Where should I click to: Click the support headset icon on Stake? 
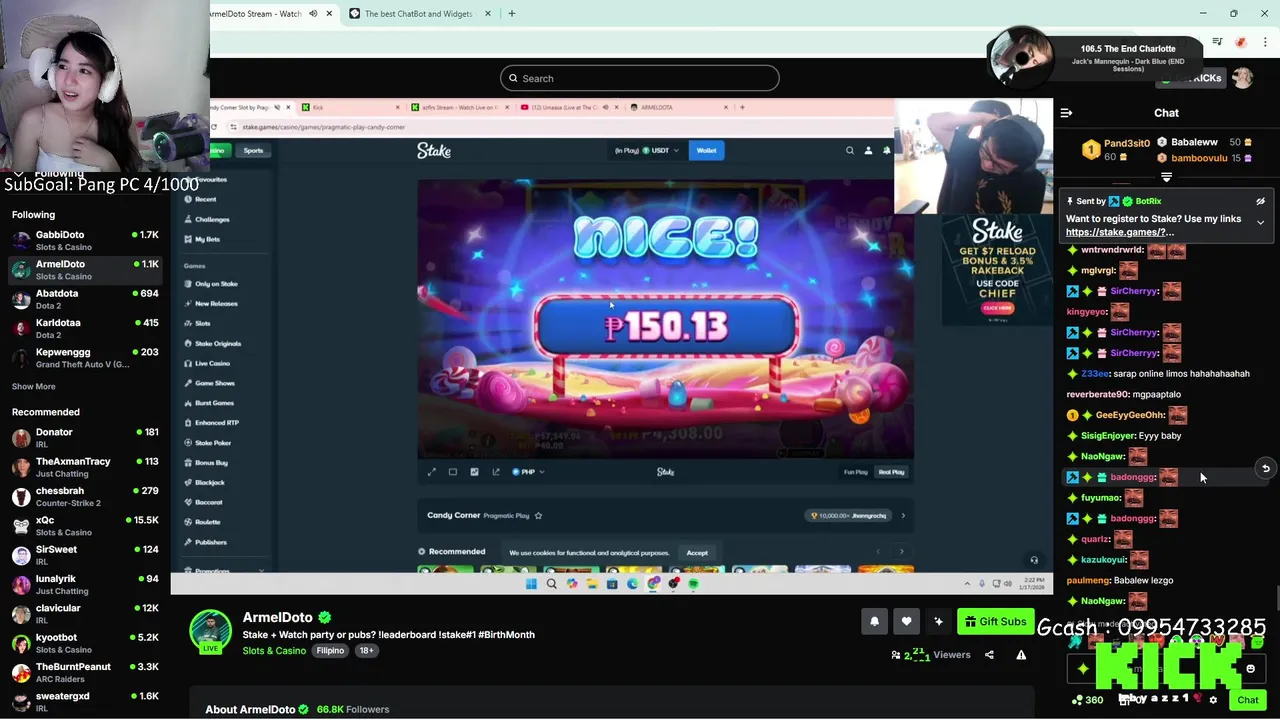tap(1034, 560)
